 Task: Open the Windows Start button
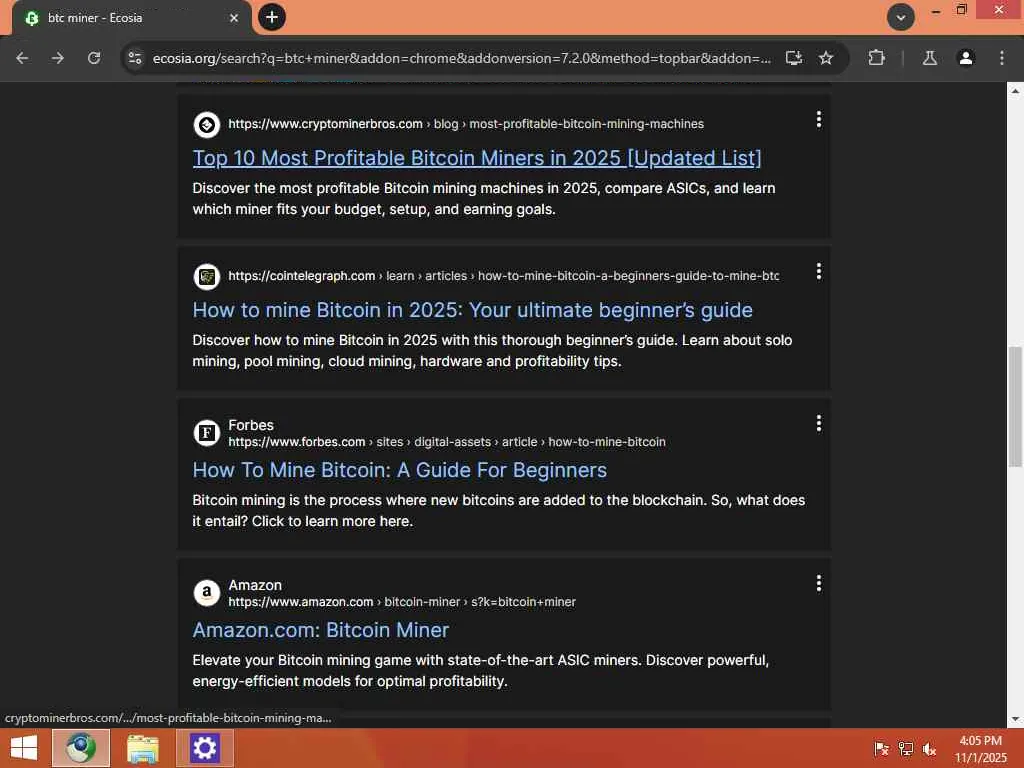click(24, 748)
